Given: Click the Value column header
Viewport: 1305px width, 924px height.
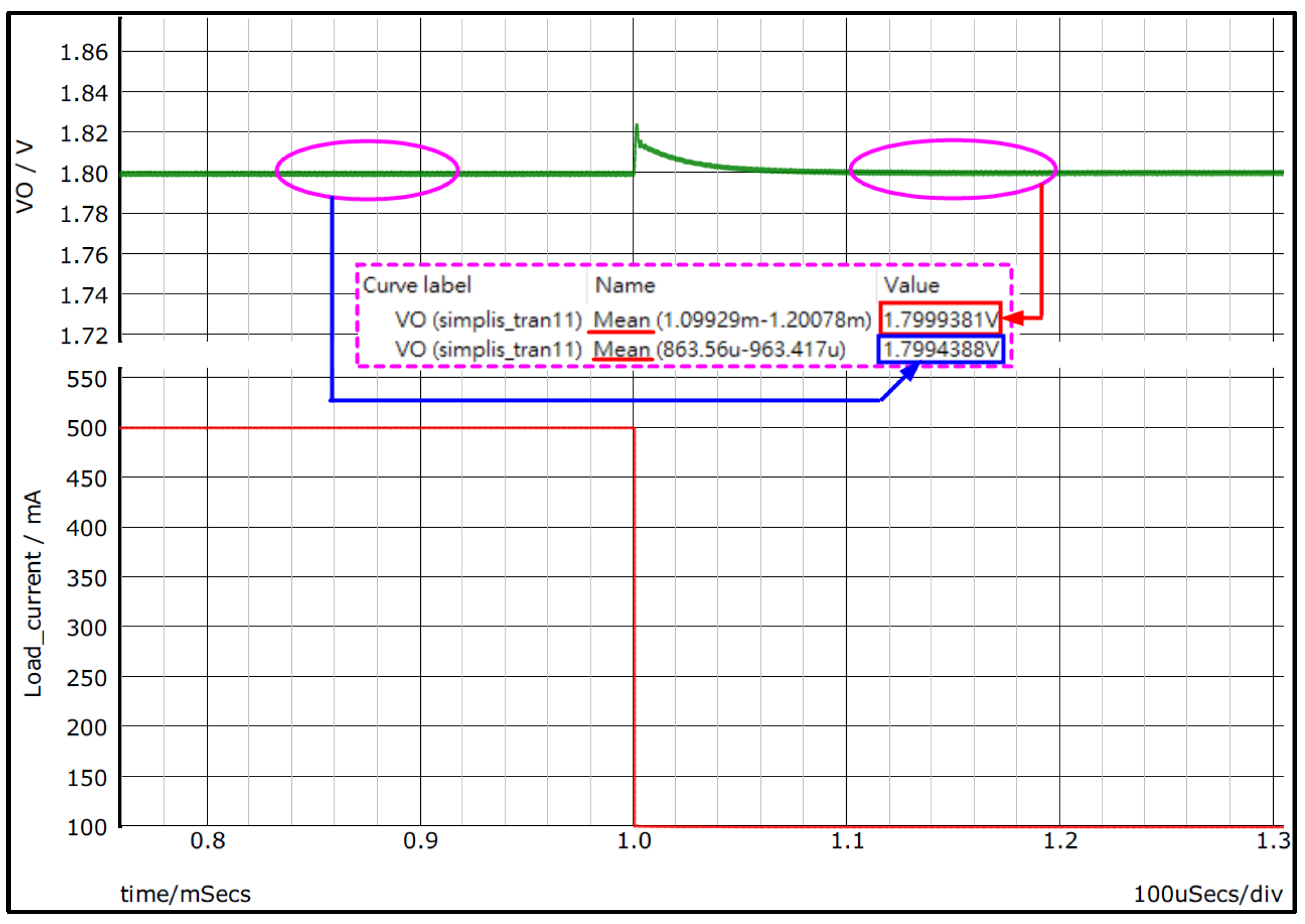Looking at the screenshot, I should pos(911,285).
